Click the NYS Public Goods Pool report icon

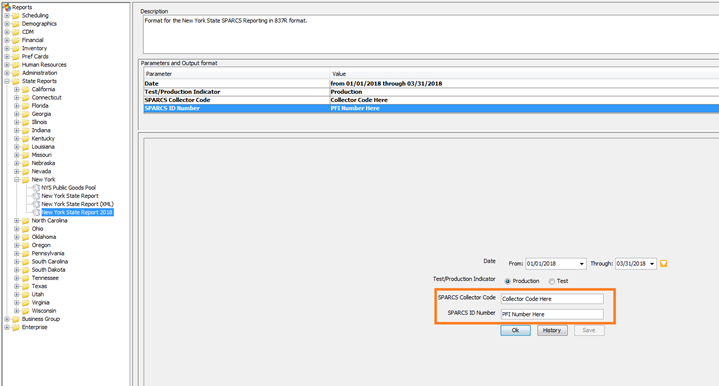tap(36, 188)
